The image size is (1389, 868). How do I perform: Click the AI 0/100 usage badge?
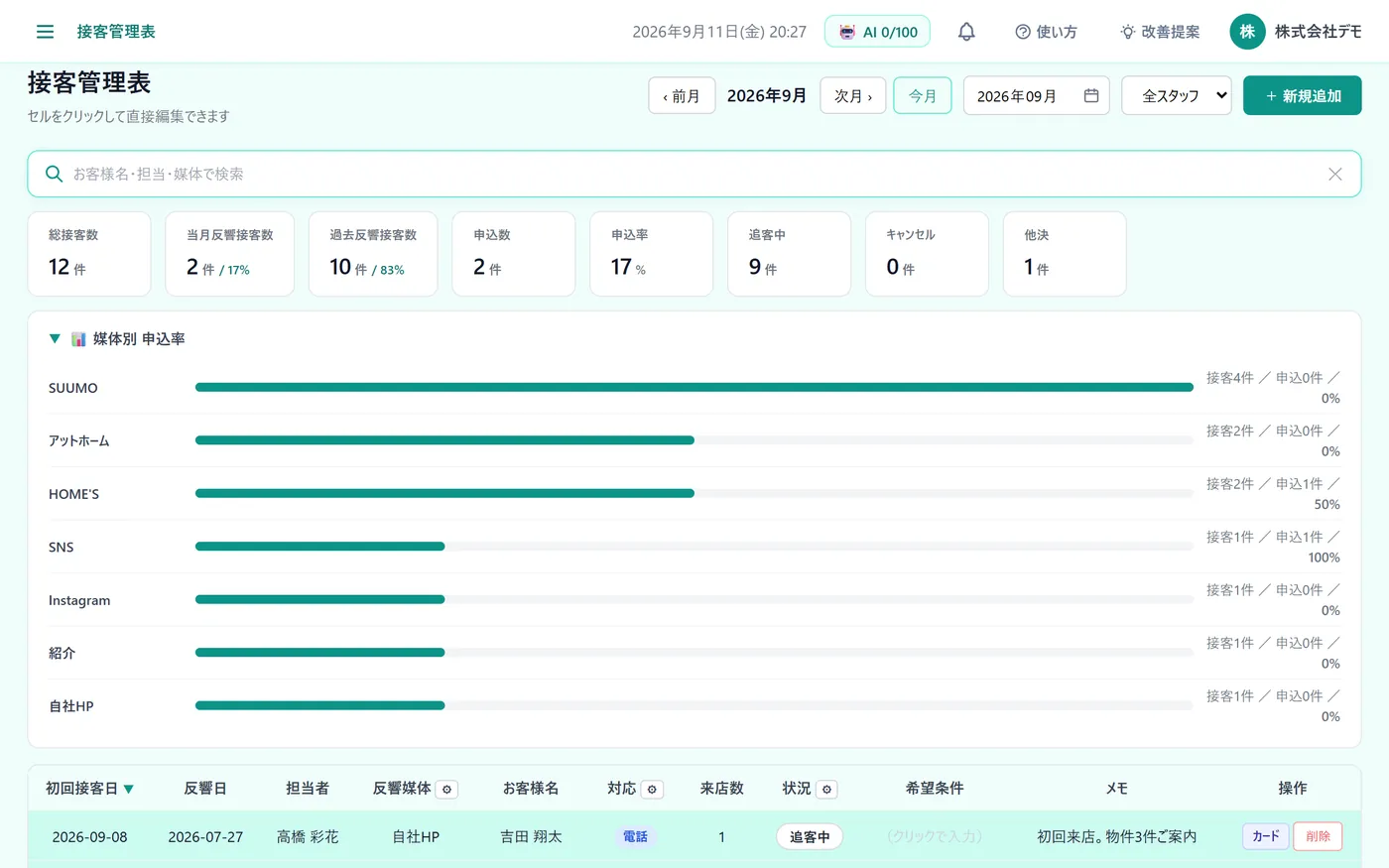pos(877,32)
